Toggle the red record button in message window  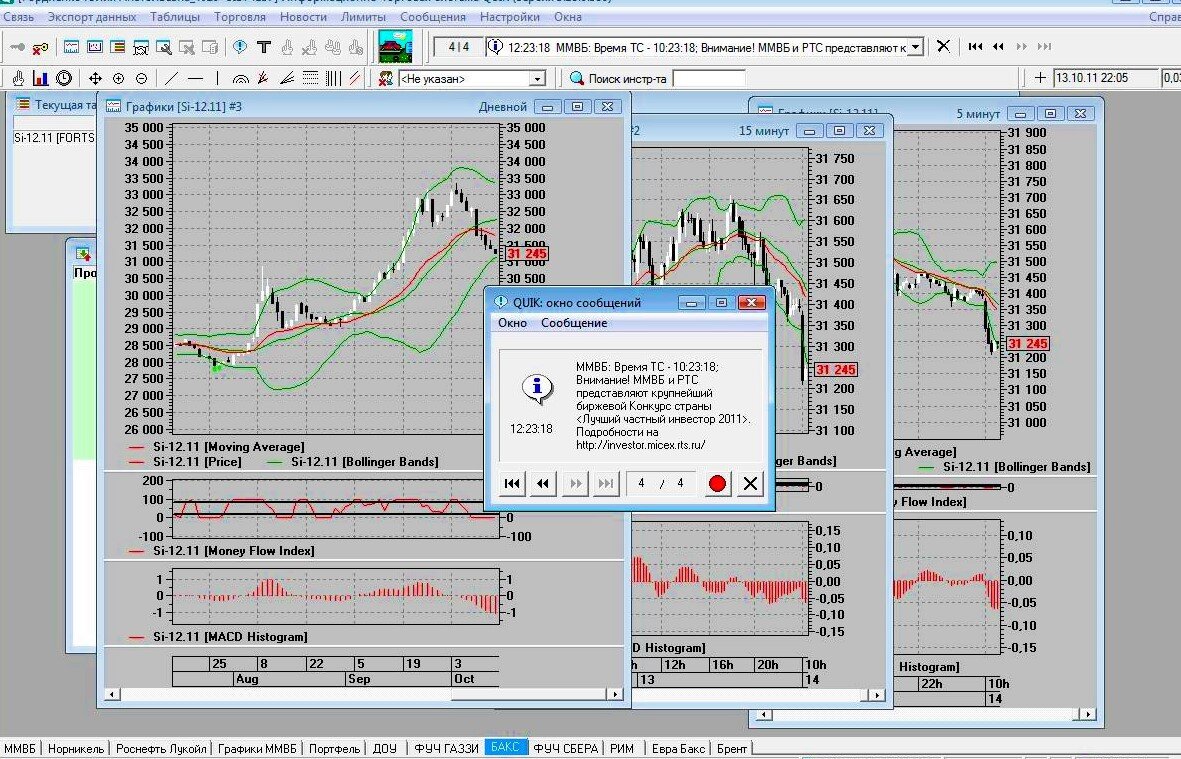pos(717,483)
